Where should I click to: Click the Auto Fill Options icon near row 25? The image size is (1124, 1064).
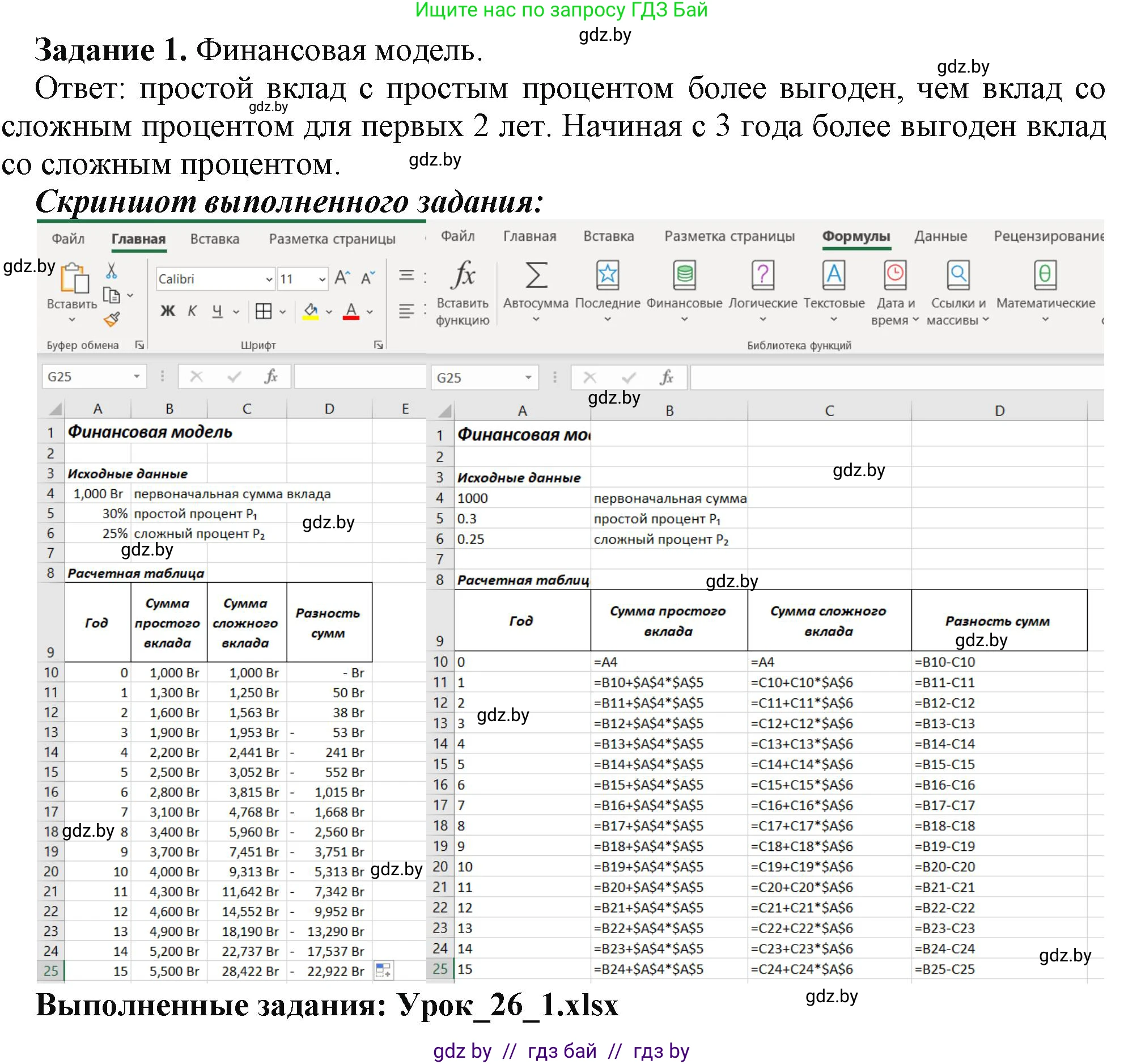(x=384, y=970)
